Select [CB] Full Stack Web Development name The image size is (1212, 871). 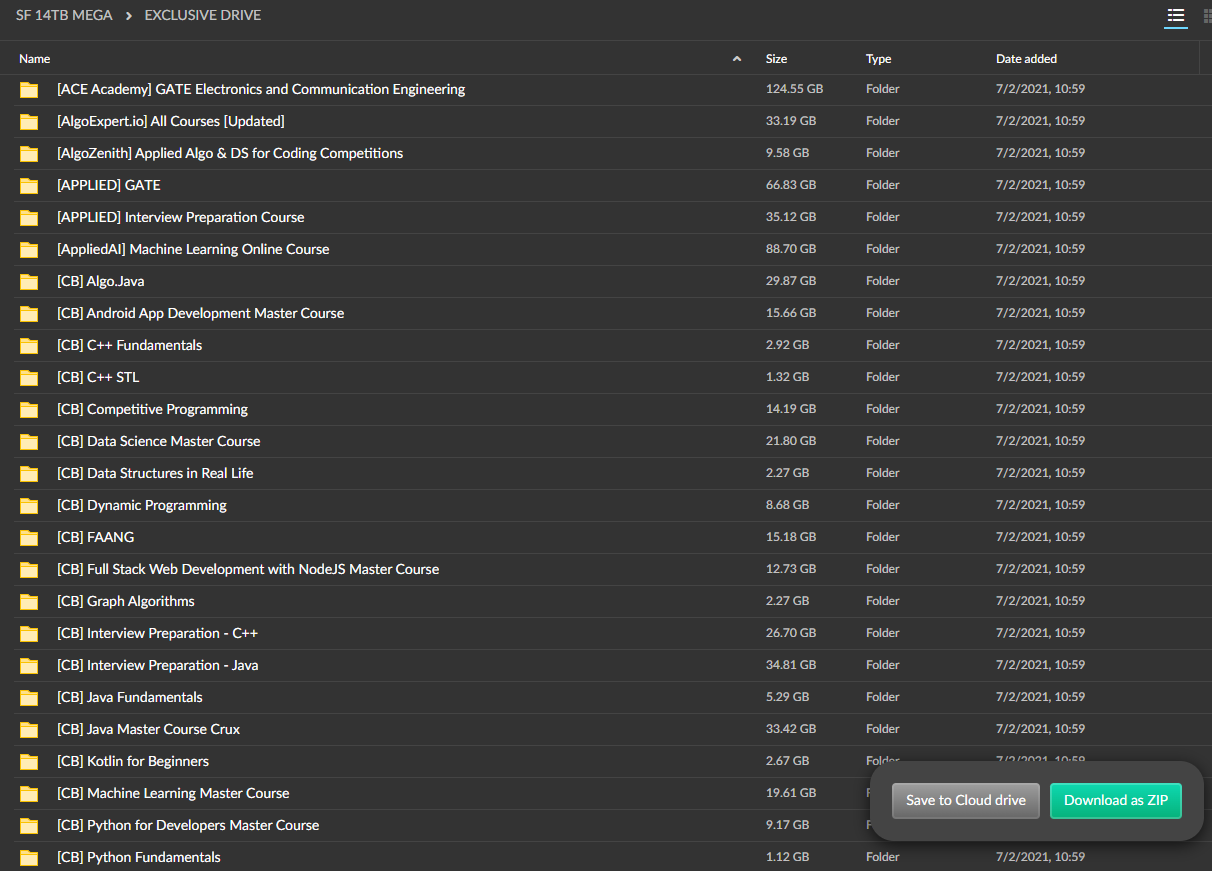248,569
